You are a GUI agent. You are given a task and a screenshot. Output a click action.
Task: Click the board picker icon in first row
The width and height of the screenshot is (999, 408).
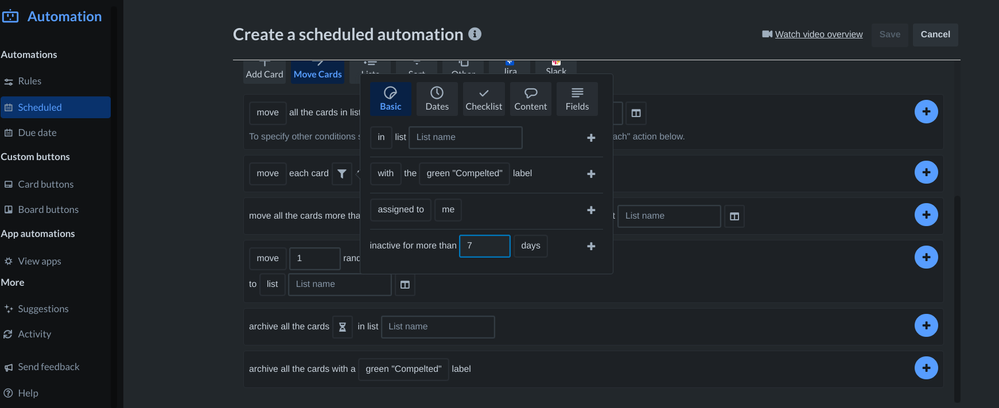636,113
